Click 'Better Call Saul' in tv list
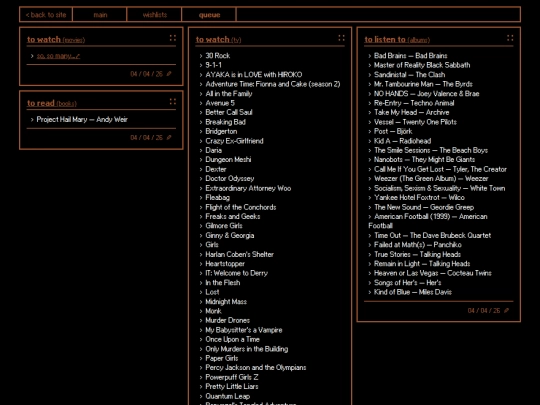The height and width of the screenshot is (405, 540). (x=229, y=112)
